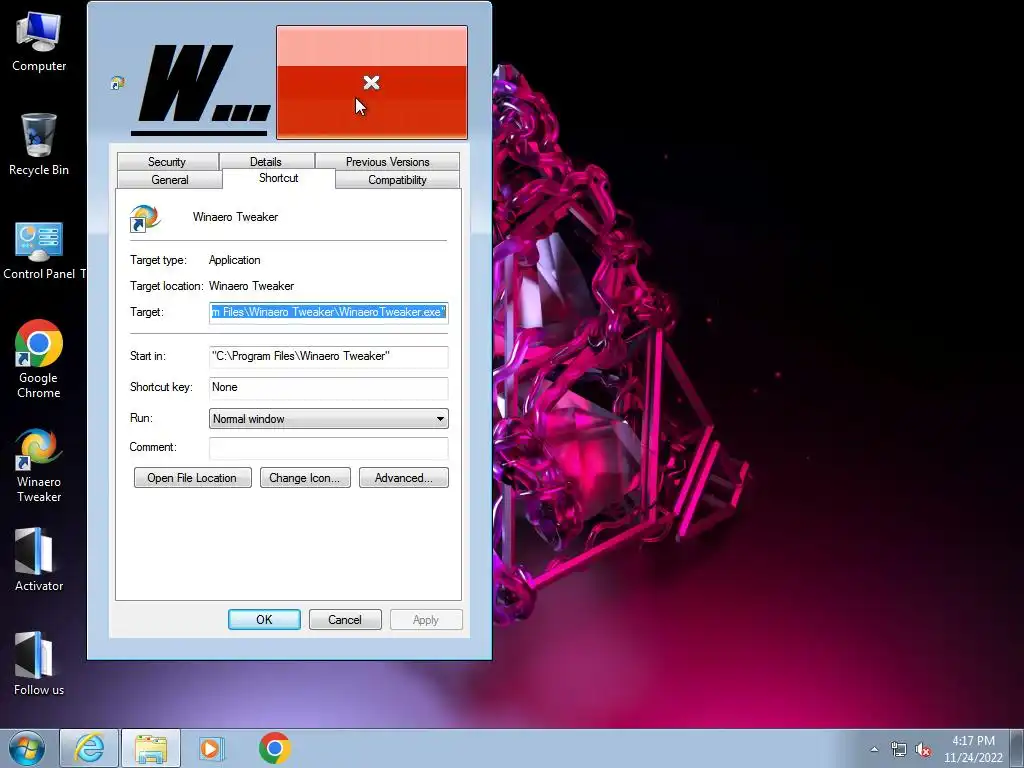Click the empty Comment field
Screen dimensions: 1024x768
[328, 447]
